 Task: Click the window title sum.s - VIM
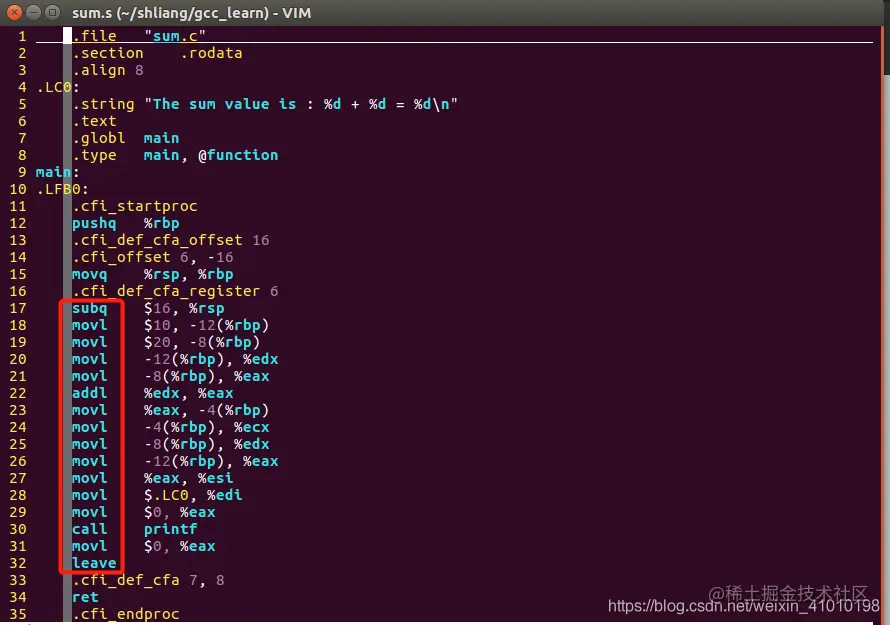[191, 12]
